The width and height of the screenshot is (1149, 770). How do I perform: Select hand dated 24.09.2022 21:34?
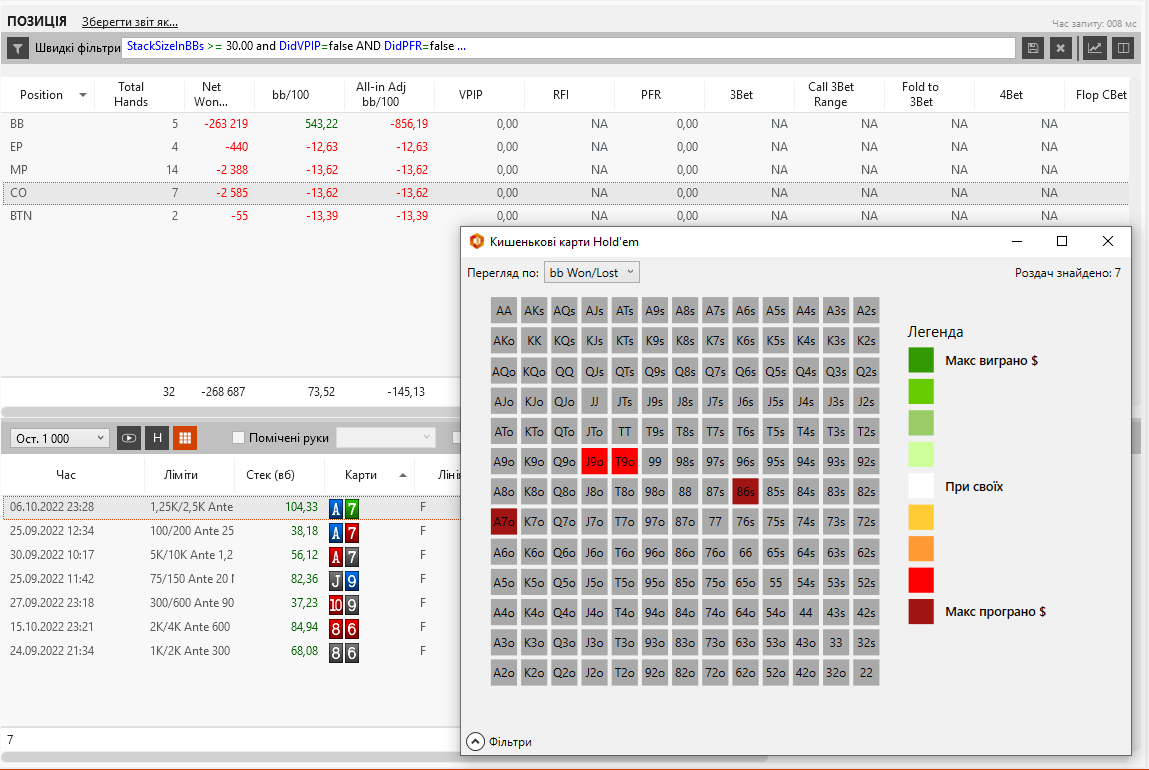click(231, 651)
